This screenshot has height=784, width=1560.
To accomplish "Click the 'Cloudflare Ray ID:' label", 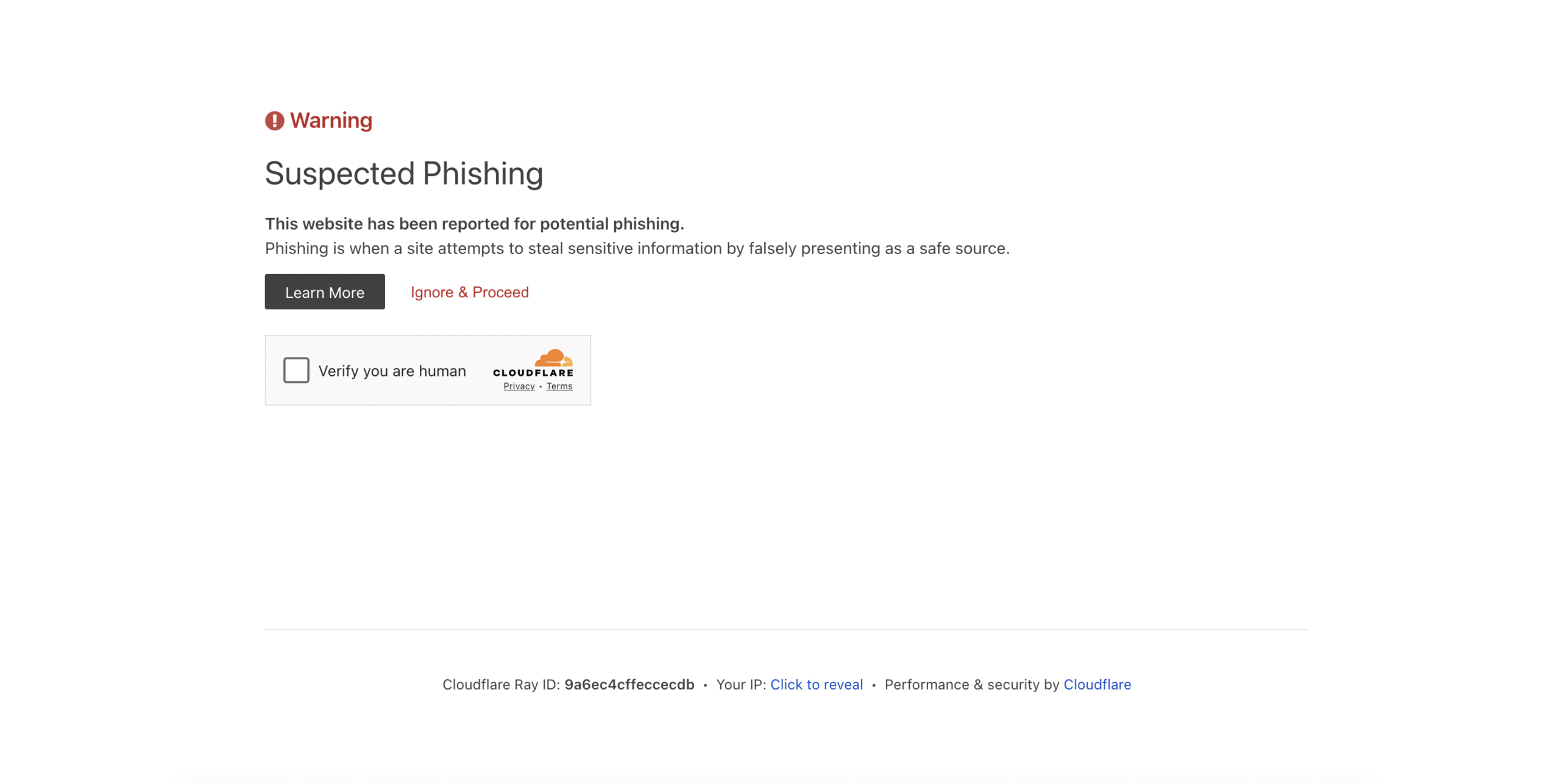I will coord(501,684).
